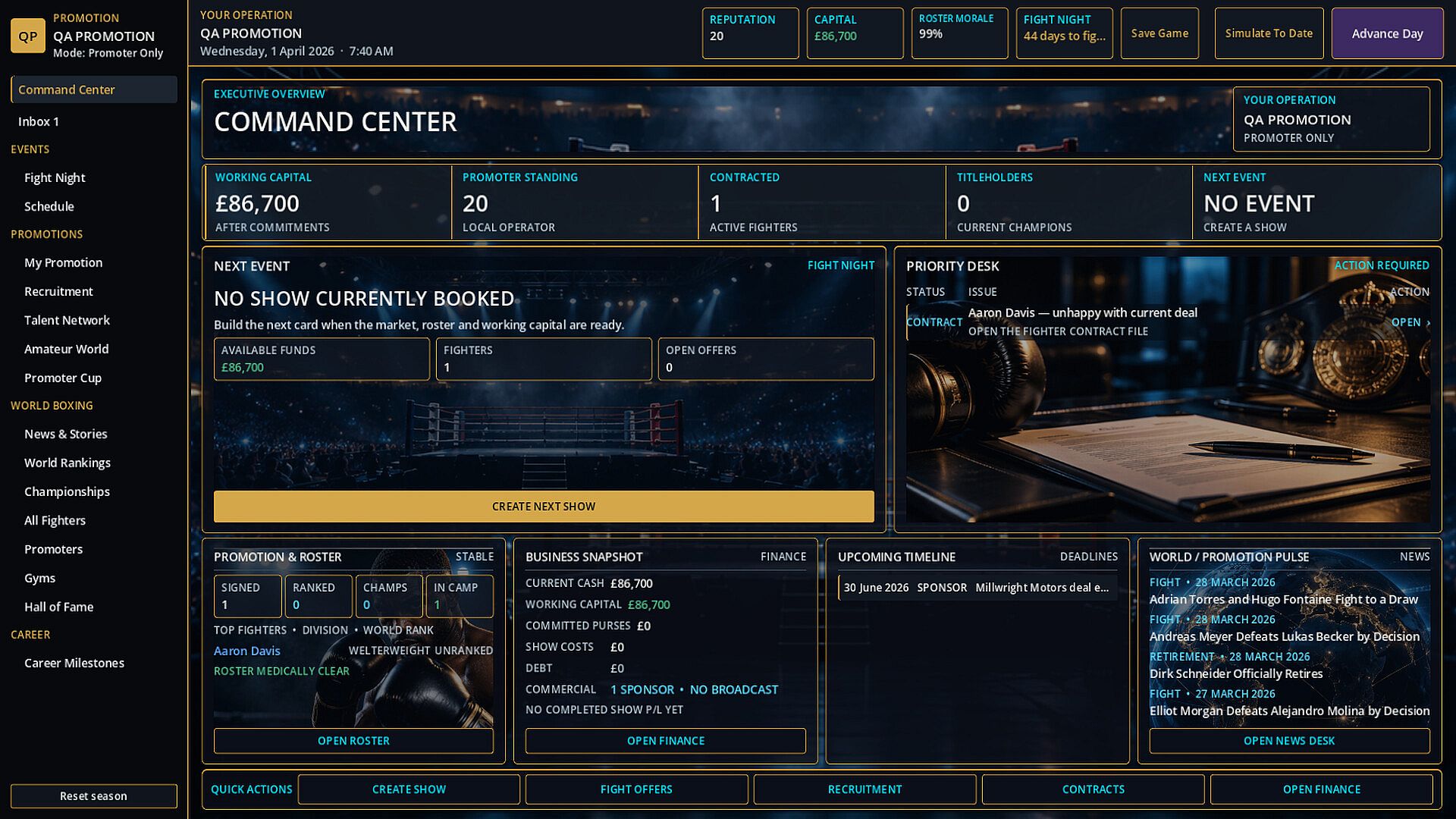Screen dimensions: 1456x819
Task: Read the Dirk Schneider Officially Retires story
Action: 1236,673
